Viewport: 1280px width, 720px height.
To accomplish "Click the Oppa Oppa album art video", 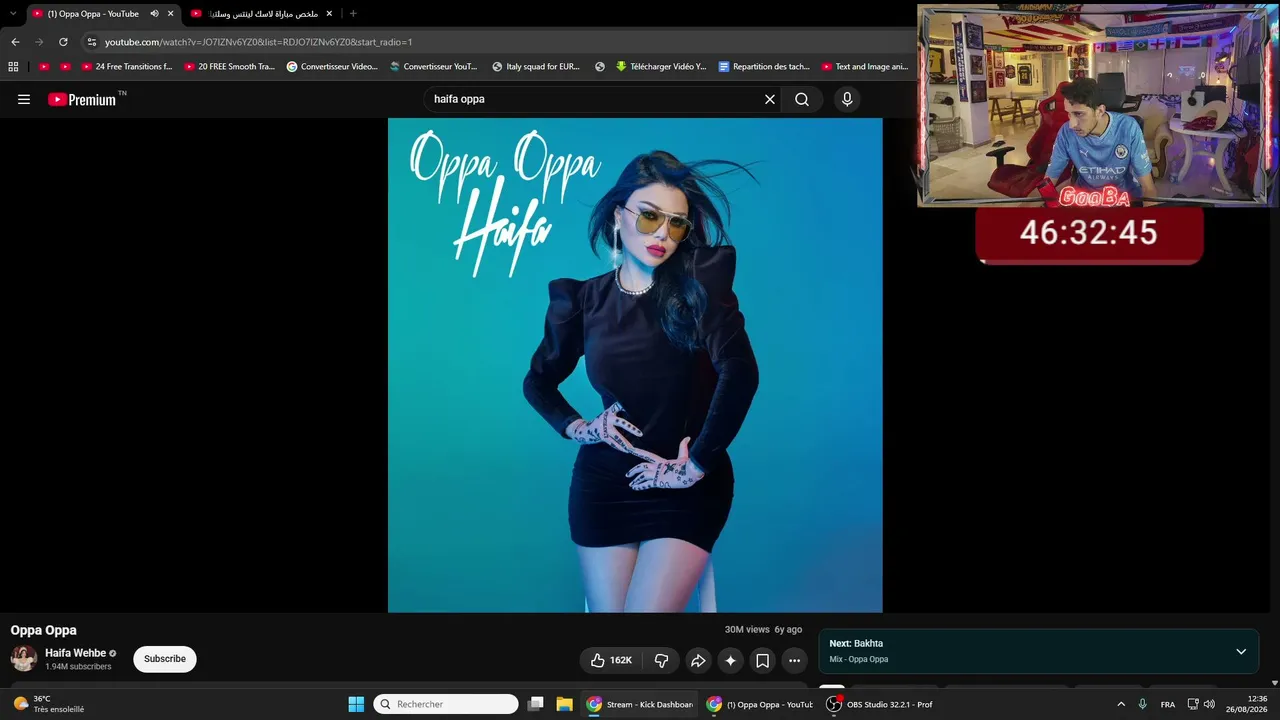I will pyautogui.click(x=635, y=365).
